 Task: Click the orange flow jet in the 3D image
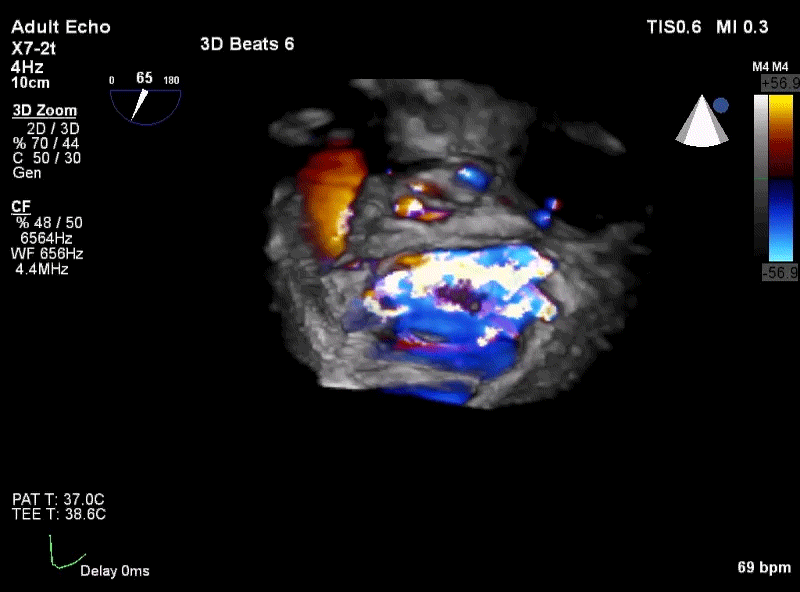(331, 204)
